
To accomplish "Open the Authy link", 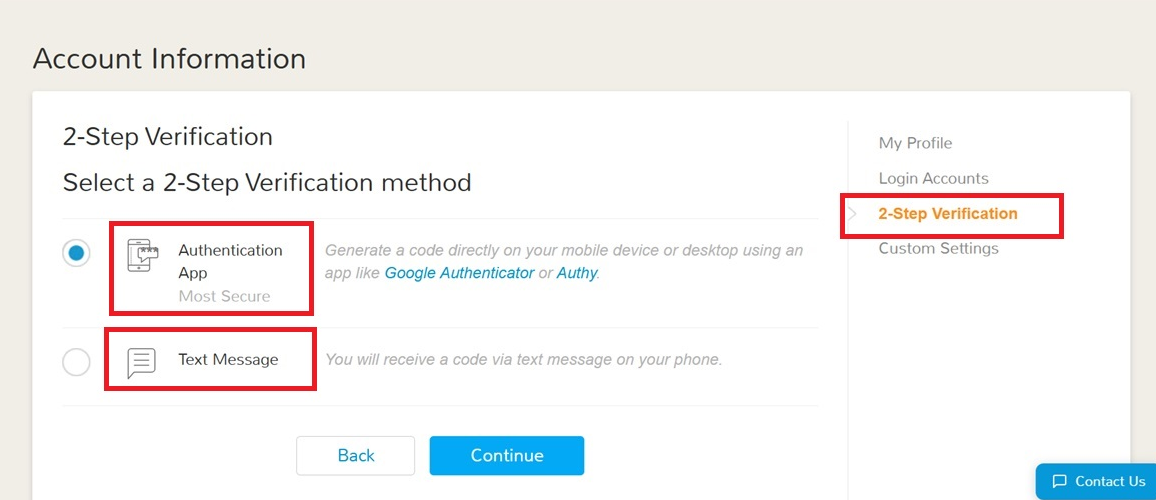I will tap(577, 273).
